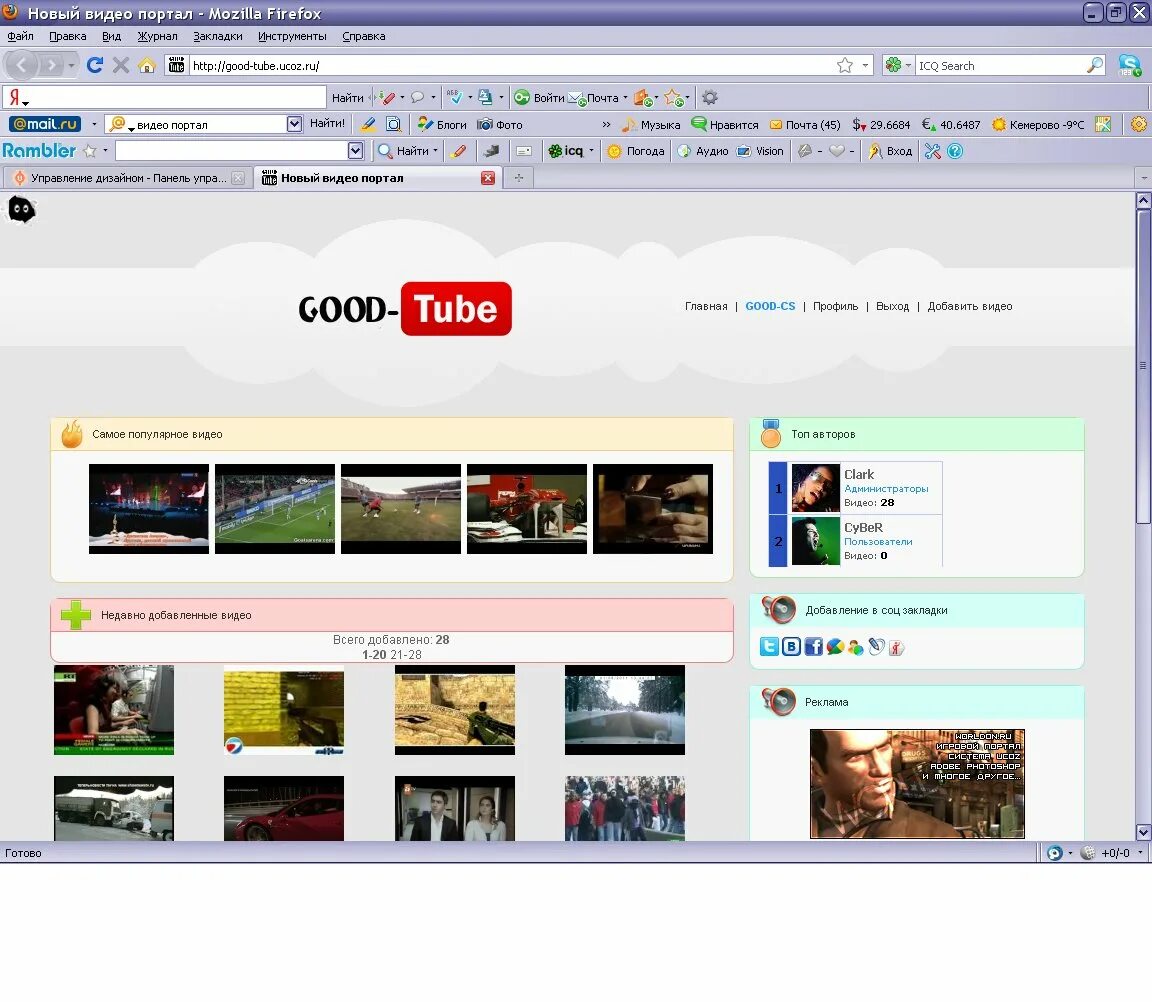Open the Music item in Mail.ru toolbar

tap(651, 125)
